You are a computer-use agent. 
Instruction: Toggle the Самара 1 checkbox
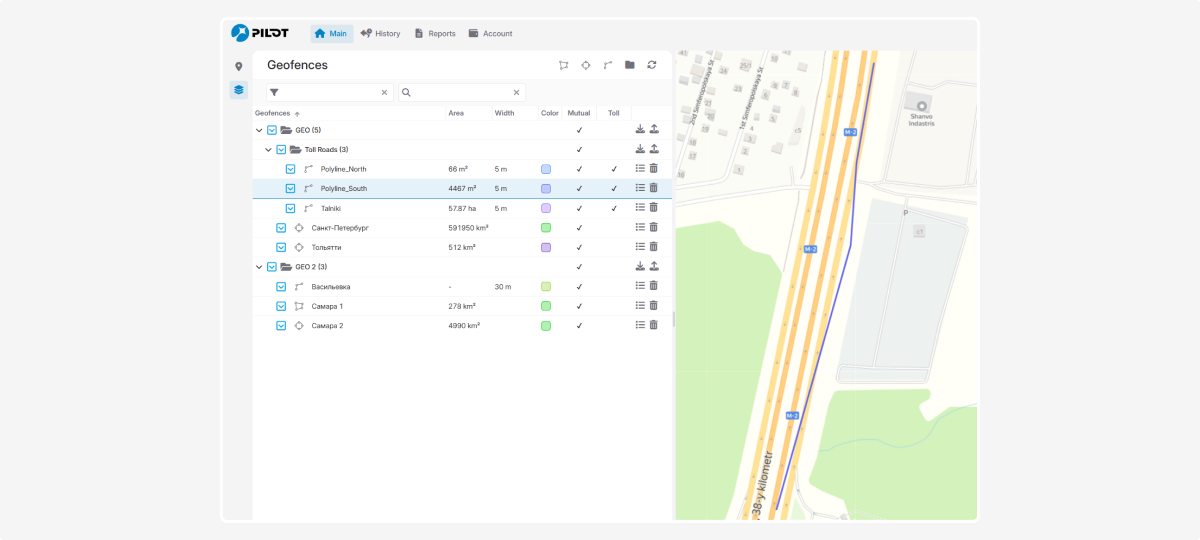pyautogui.click(x=281, y=306)
